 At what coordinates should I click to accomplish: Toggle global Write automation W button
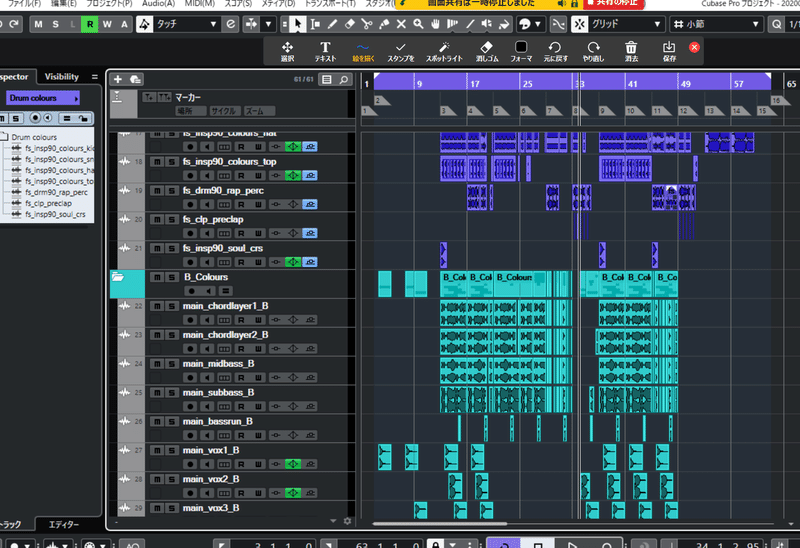click(x=107, y=24)
